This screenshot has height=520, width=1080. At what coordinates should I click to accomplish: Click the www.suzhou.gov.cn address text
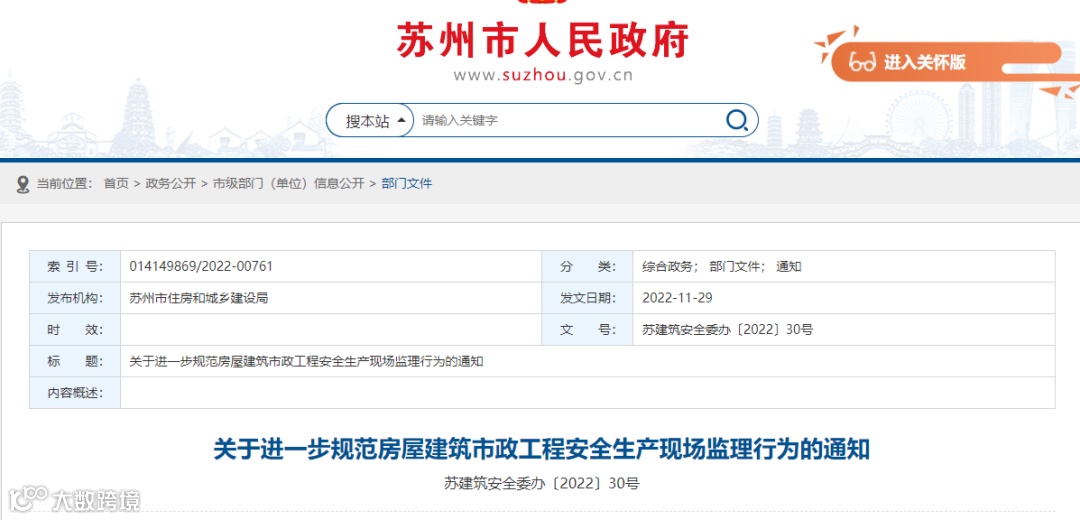(543, 76)
